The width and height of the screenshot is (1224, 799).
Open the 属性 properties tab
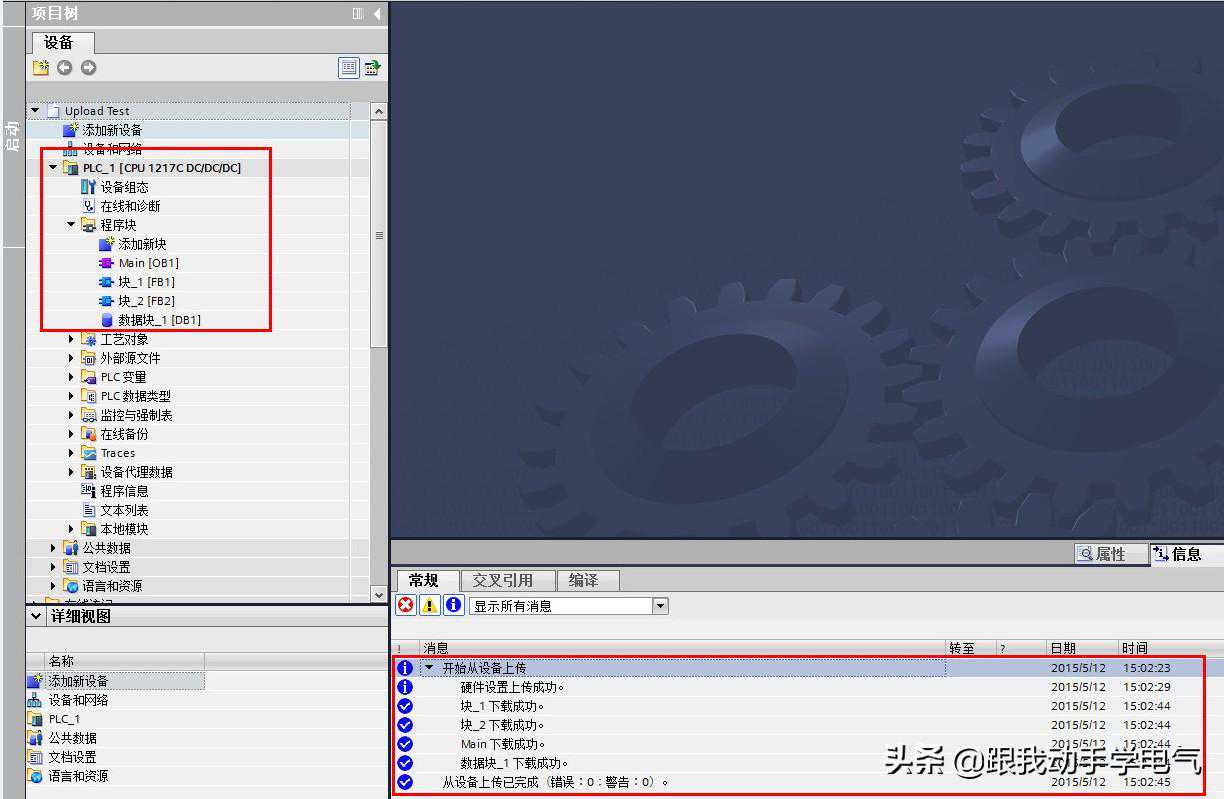click(x=1101, y=554)
